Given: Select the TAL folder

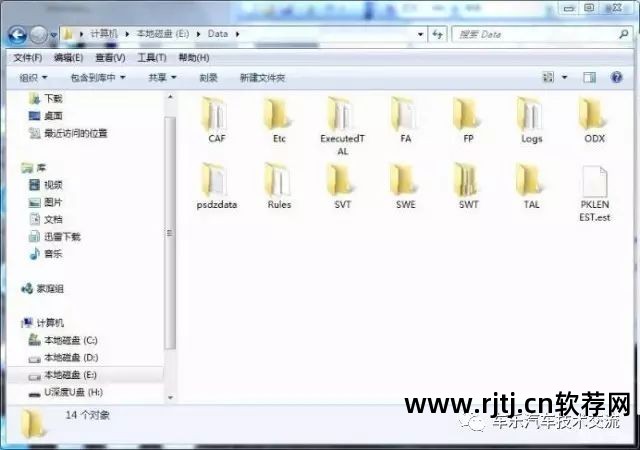Looking at the screenshot, I should tap(531, 187).
